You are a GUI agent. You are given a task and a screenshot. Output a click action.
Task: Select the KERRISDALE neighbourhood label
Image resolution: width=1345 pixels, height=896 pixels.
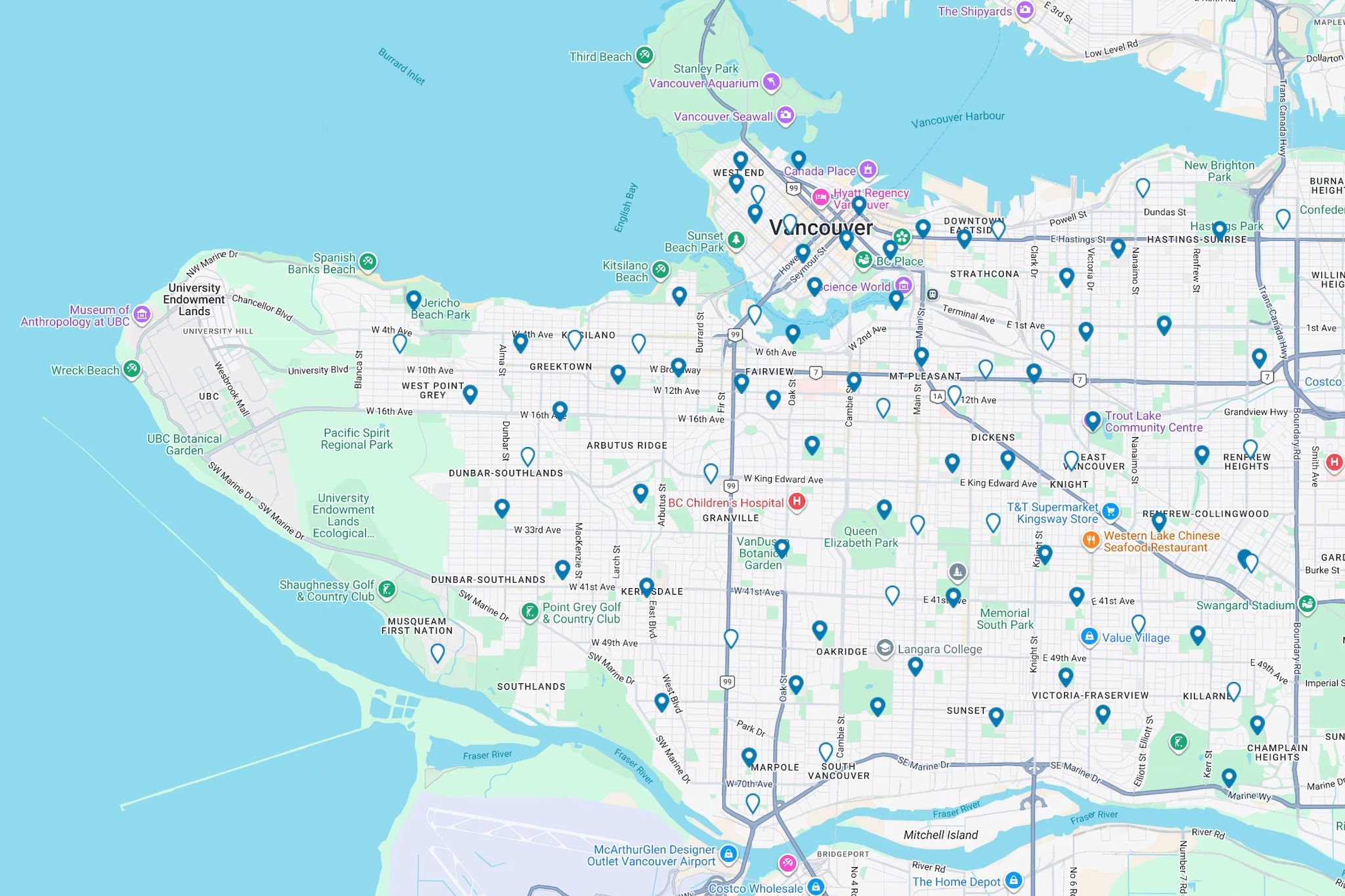(x=652, y=591)
